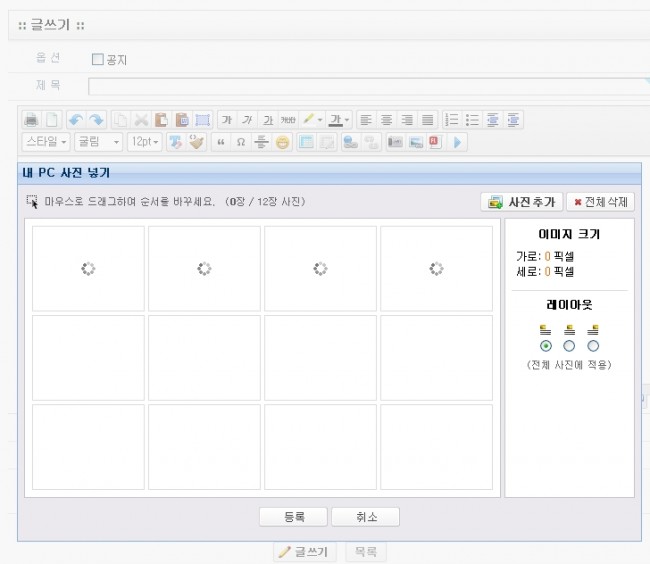Insert blockquote icon
The height and width of the screenshot is (564, 650).
(x=221, y=142)
